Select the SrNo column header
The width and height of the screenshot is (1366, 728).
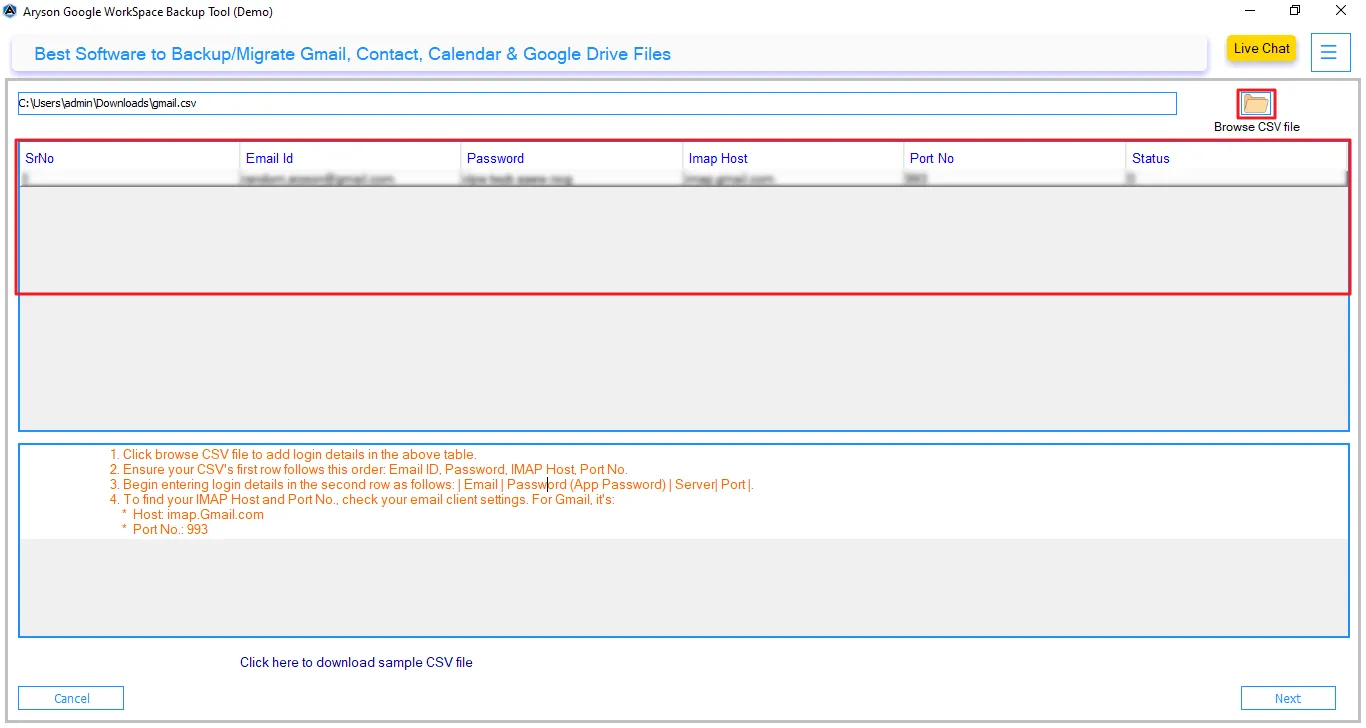click(38, 158)
